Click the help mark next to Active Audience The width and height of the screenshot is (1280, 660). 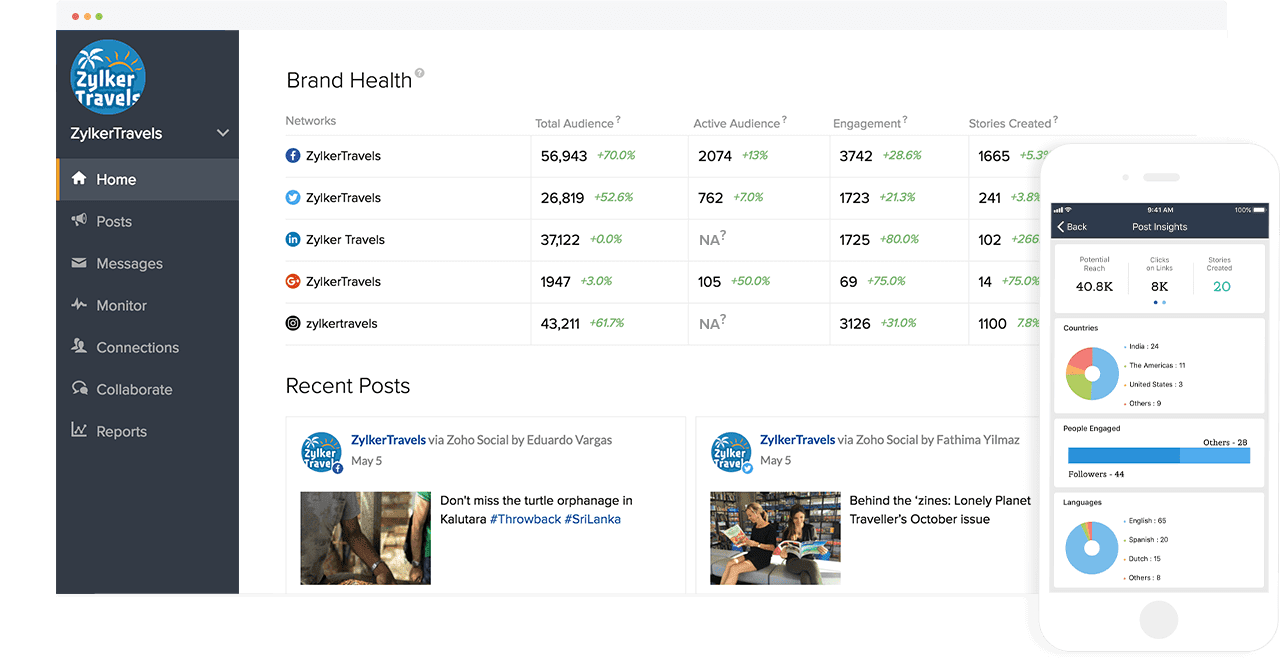click(784, 120)
